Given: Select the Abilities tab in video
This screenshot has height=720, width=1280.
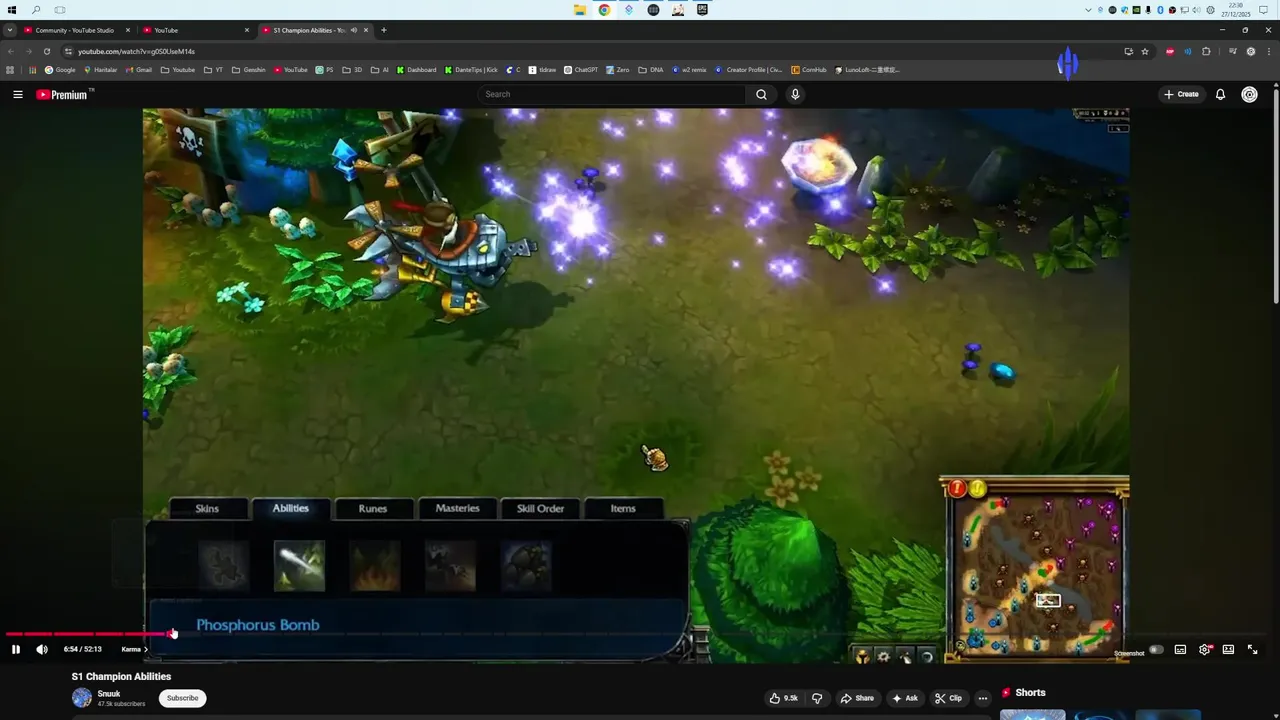Looking at the screenshot, I should tap(291, 508).
